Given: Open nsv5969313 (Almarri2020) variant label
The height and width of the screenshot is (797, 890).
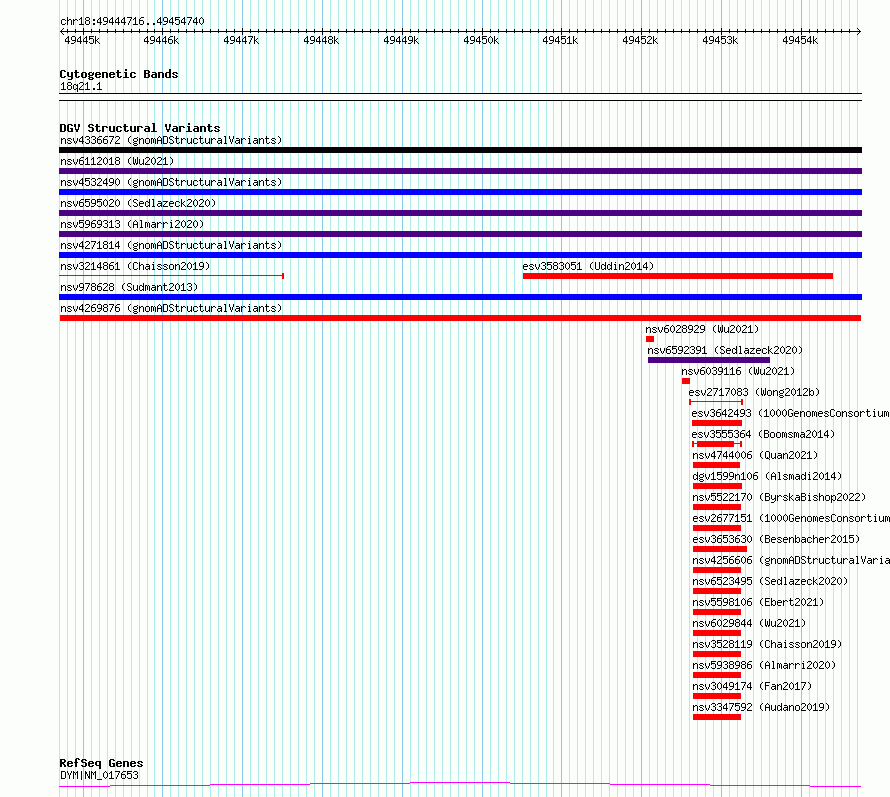Looking at the screenshot, I should coord(132,224).
